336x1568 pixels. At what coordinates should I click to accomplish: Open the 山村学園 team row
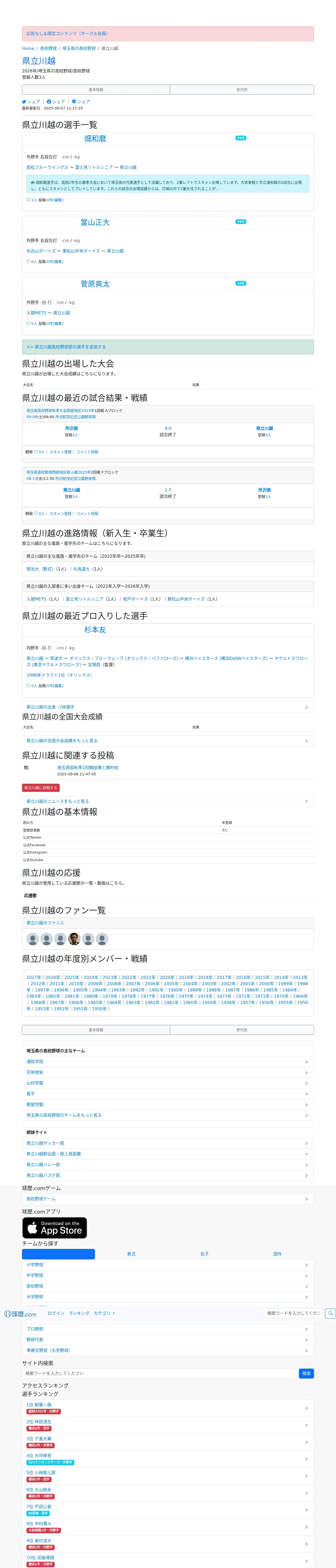pyautogui.click(x=168, y=1083)
